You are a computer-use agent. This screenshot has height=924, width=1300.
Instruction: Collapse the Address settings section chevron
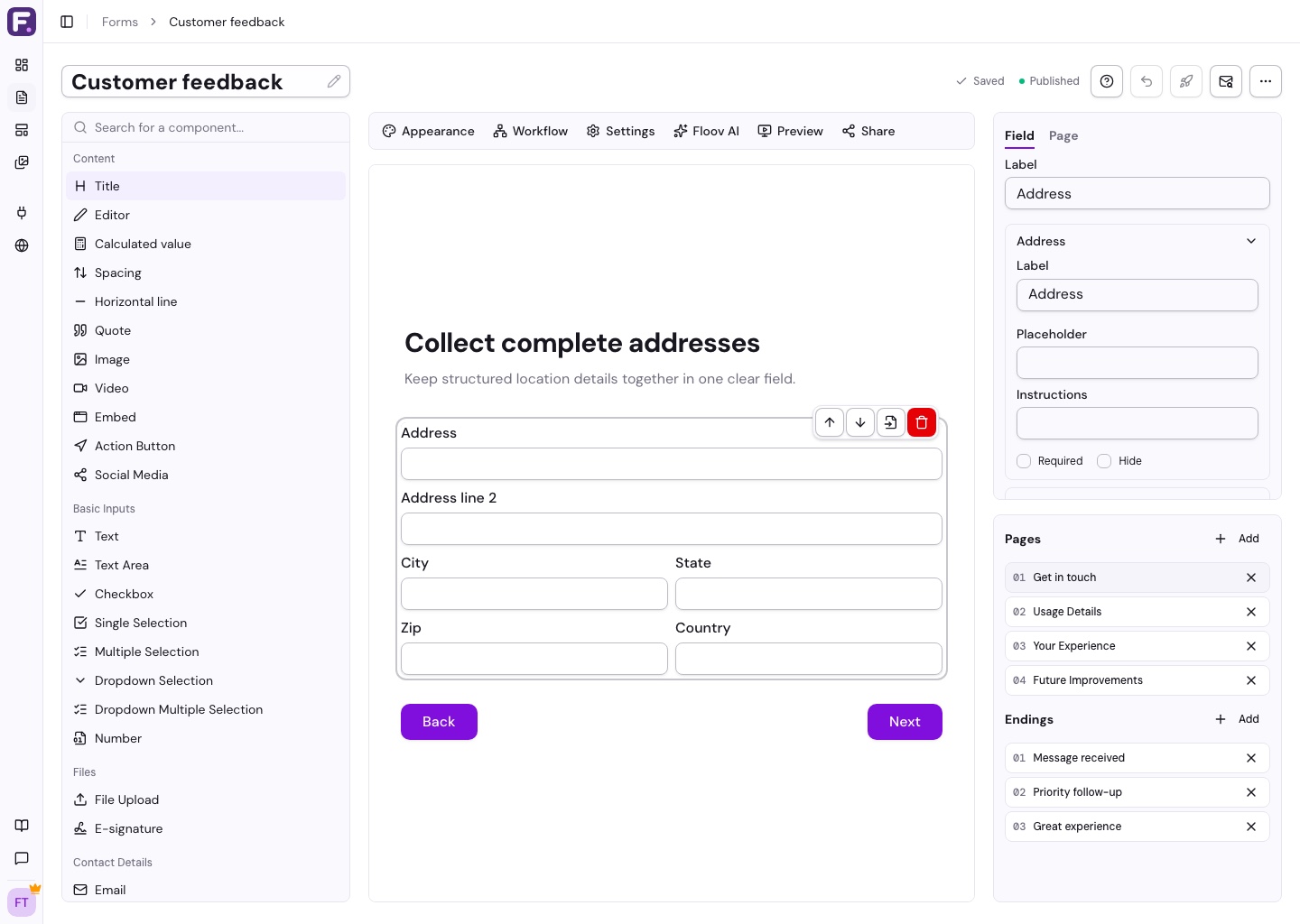click(x=1251, y=241)
